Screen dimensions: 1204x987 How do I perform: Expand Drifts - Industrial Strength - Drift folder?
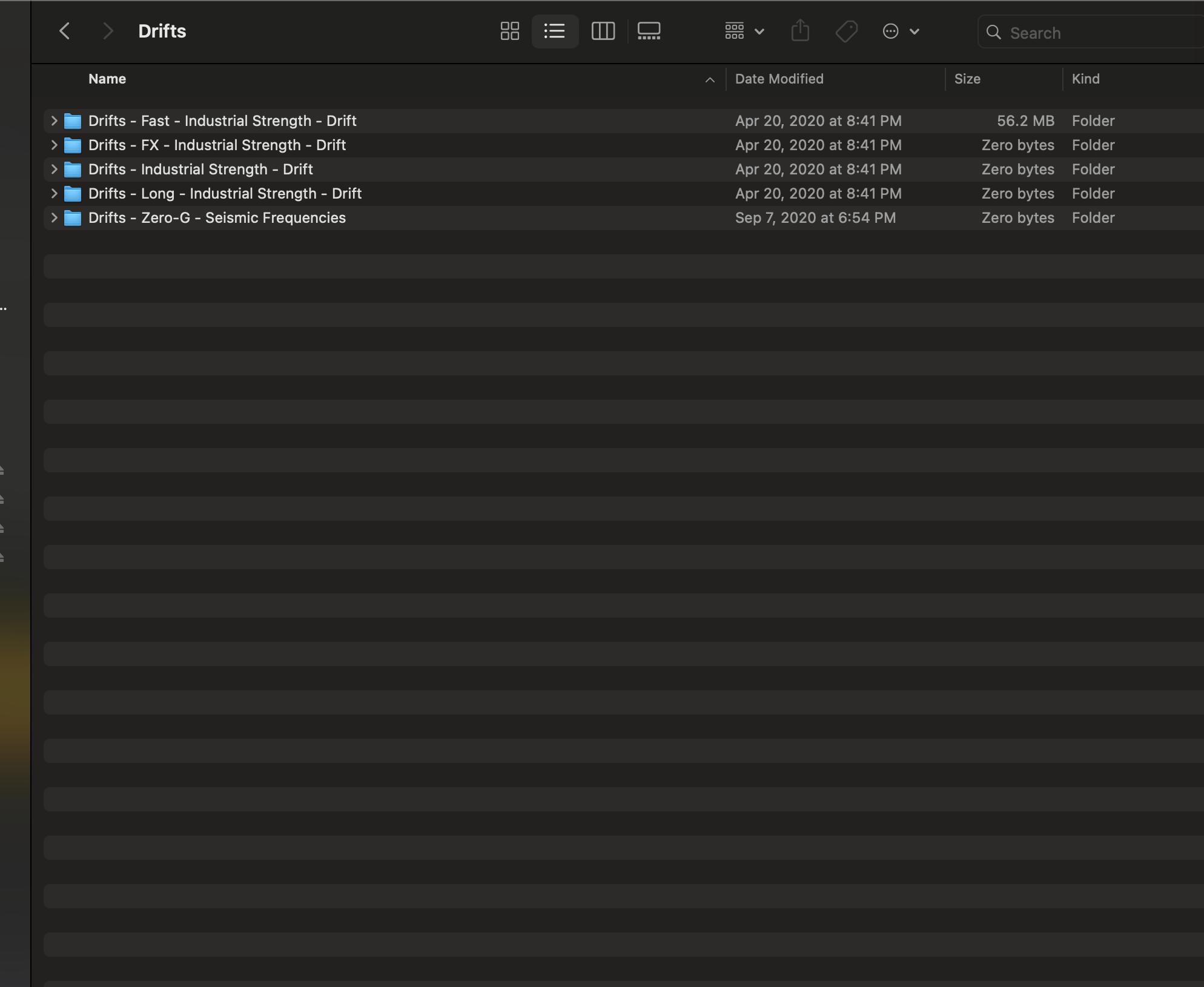(54, 169)
